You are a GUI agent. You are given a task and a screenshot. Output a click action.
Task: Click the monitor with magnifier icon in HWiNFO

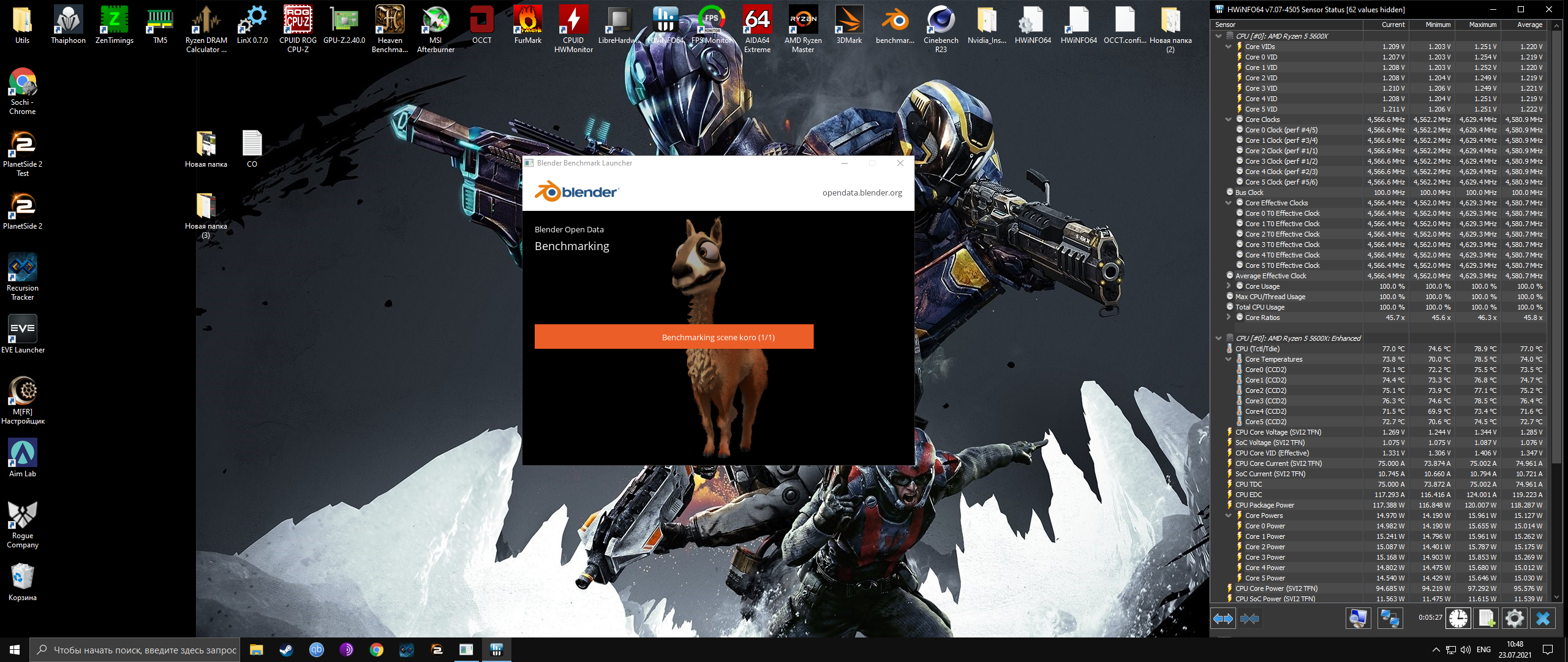[x=1358, y=618]
